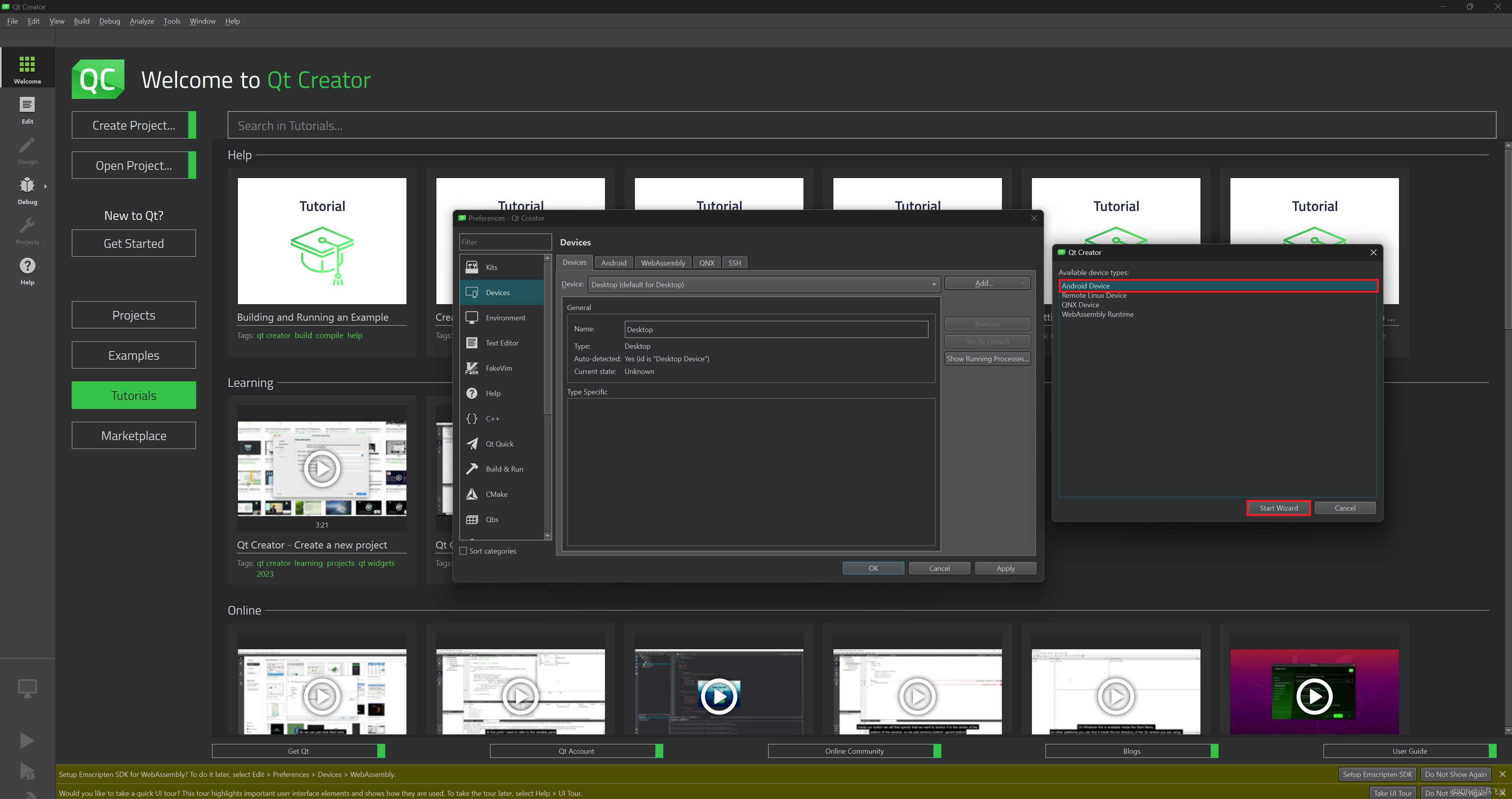Open the Marketplace page
This screenshot has width=1512, height=799.
pyautogui.click(x=134, y=436)
